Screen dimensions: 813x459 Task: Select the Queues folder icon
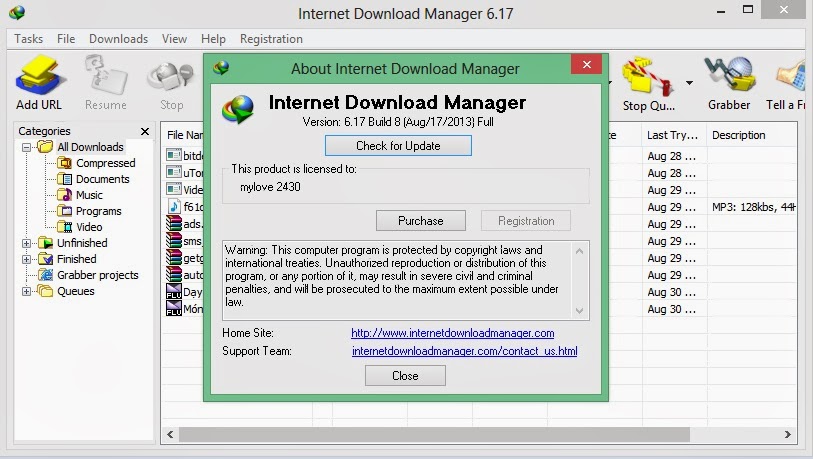pyautogui.click(x=46, y=291)
